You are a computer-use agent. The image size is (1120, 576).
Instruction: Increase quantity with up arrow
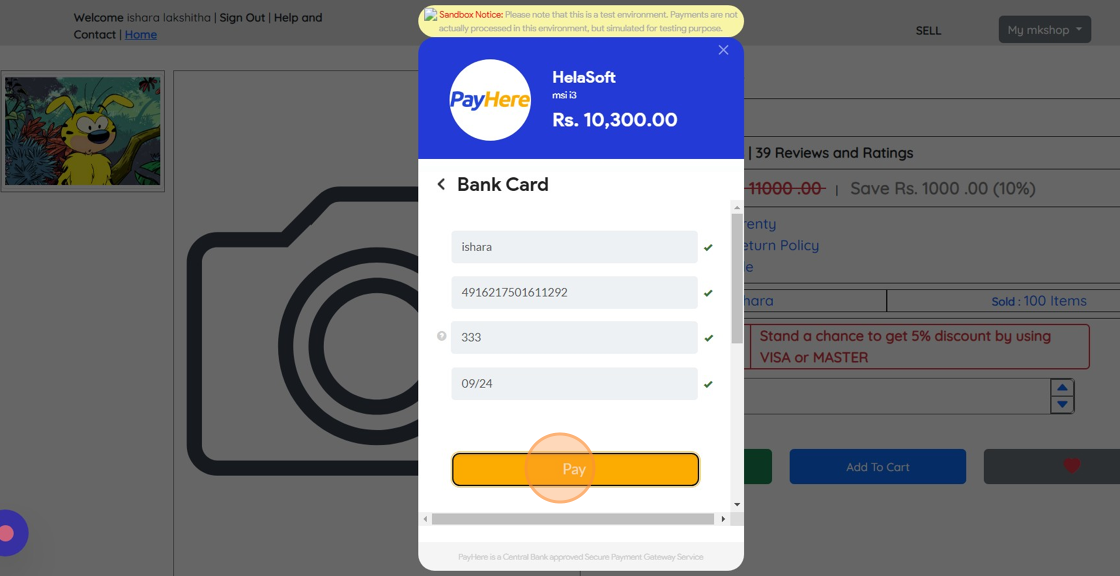1062,387
